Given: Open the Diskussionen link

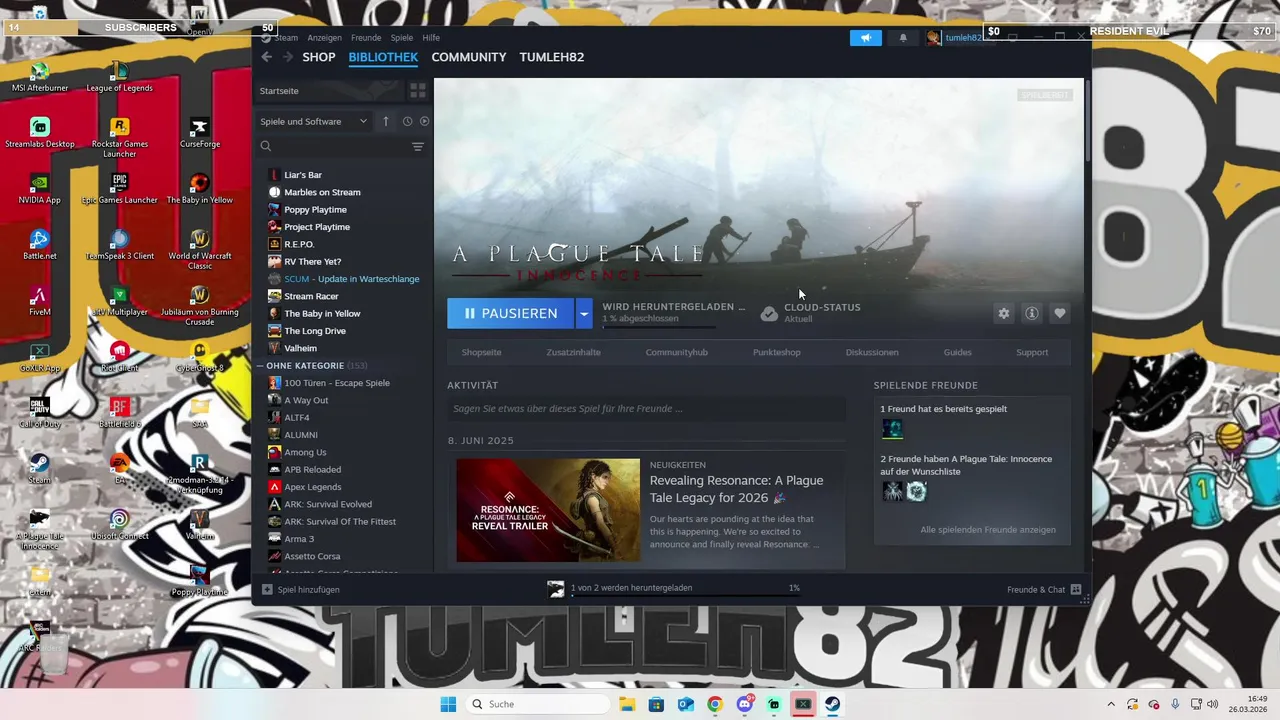Looking at the screenshot, I should click(872, 352).
